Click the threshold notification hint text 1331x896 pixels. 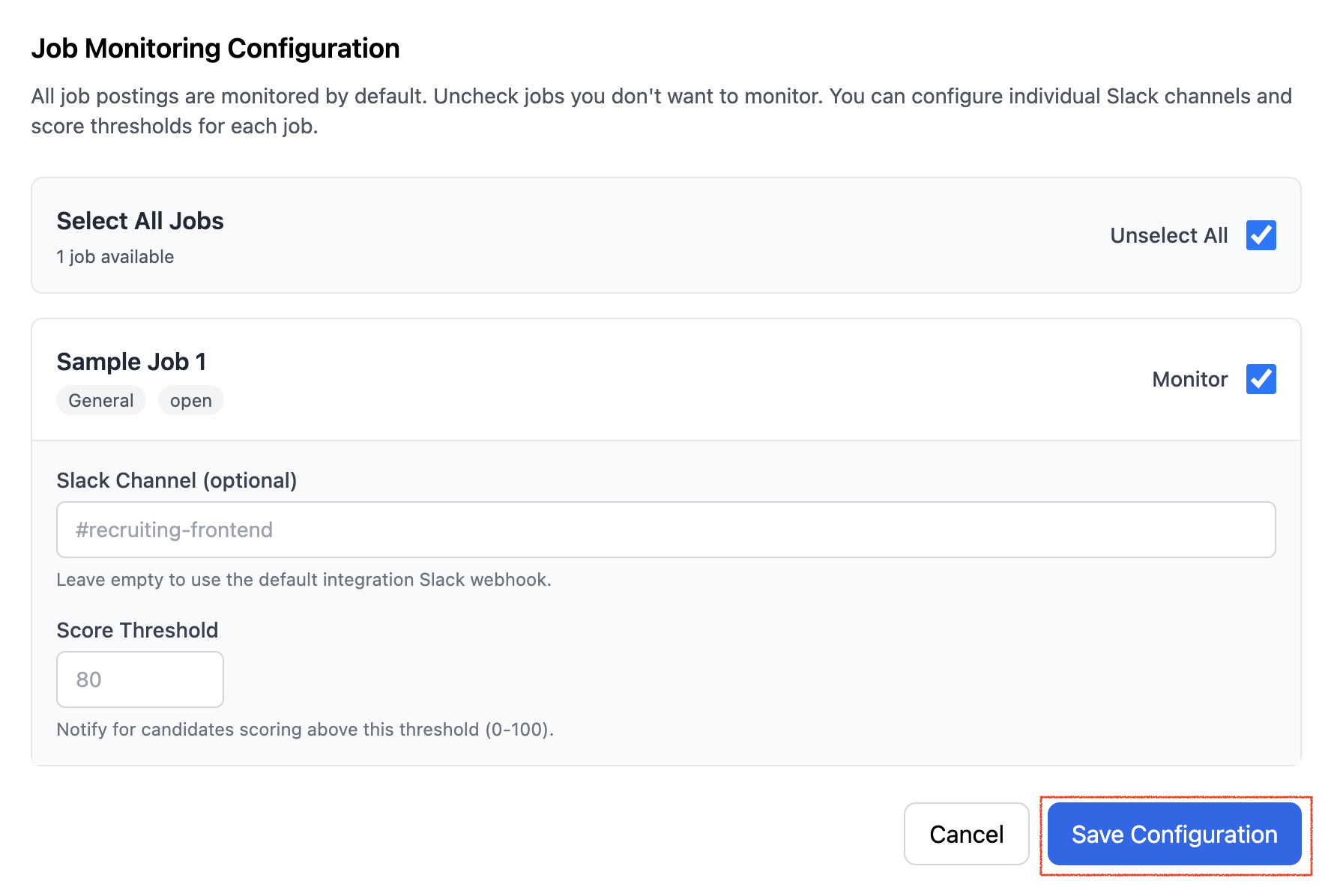tap(305, 730)
